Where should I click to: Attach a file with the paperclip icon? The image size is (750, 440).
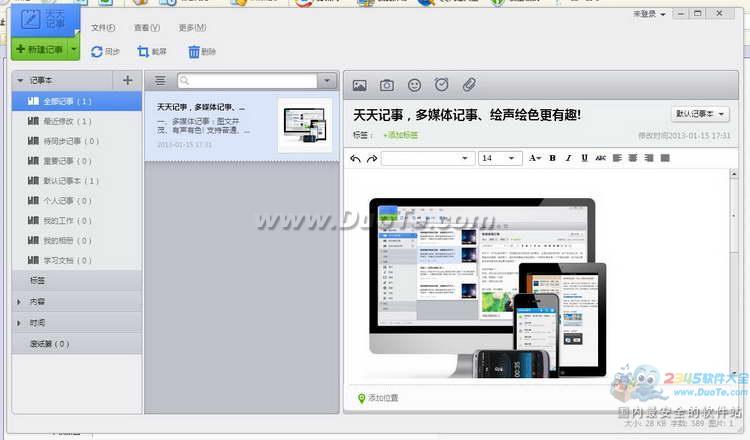pyautogui.click(x=468, y=85)
